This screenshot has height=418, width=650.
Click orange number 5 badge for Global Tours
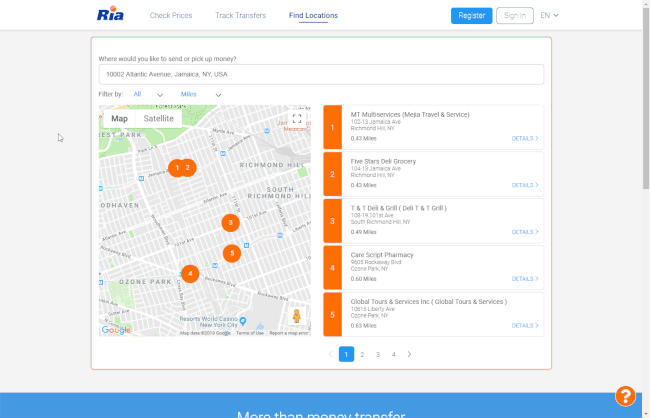332,315
